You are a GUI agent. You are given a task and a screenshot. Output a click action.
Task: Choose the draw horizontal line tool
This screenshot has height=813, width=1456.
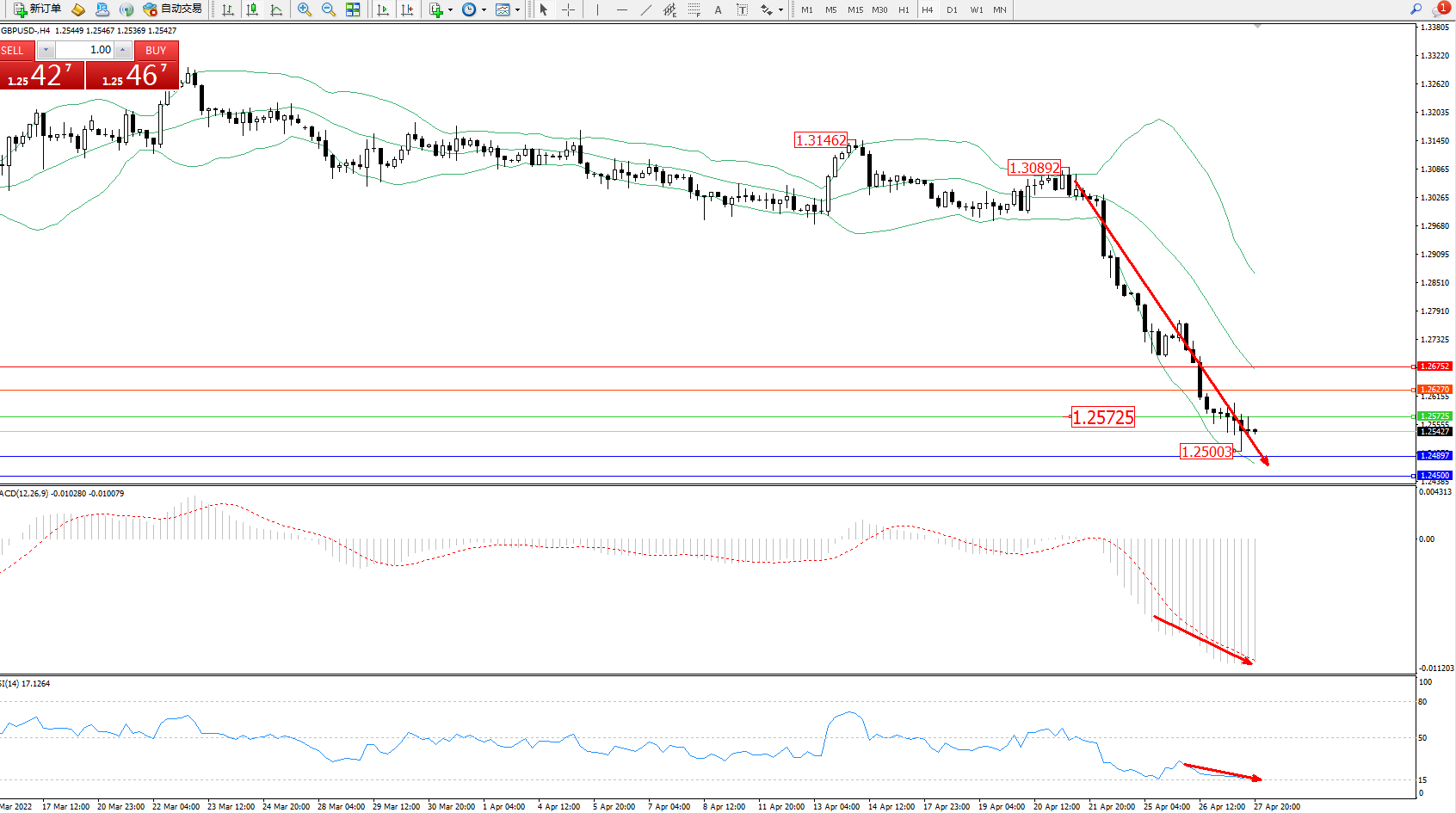[x=621, y=9]
